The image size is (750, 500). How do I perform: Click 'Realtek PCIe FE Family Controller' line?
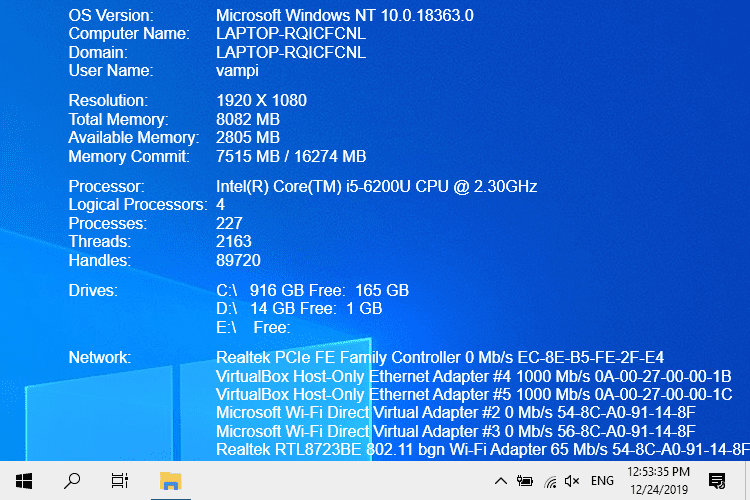pyautogui.click(x=440, y=357)
